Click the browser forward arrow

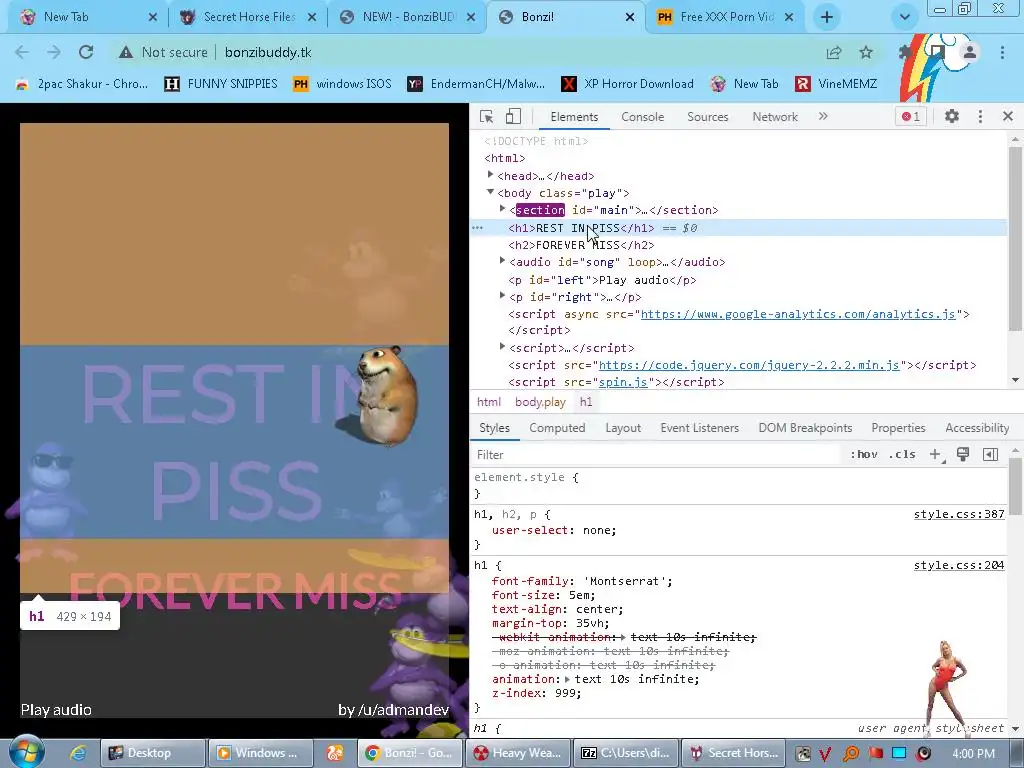pos(54,52)
